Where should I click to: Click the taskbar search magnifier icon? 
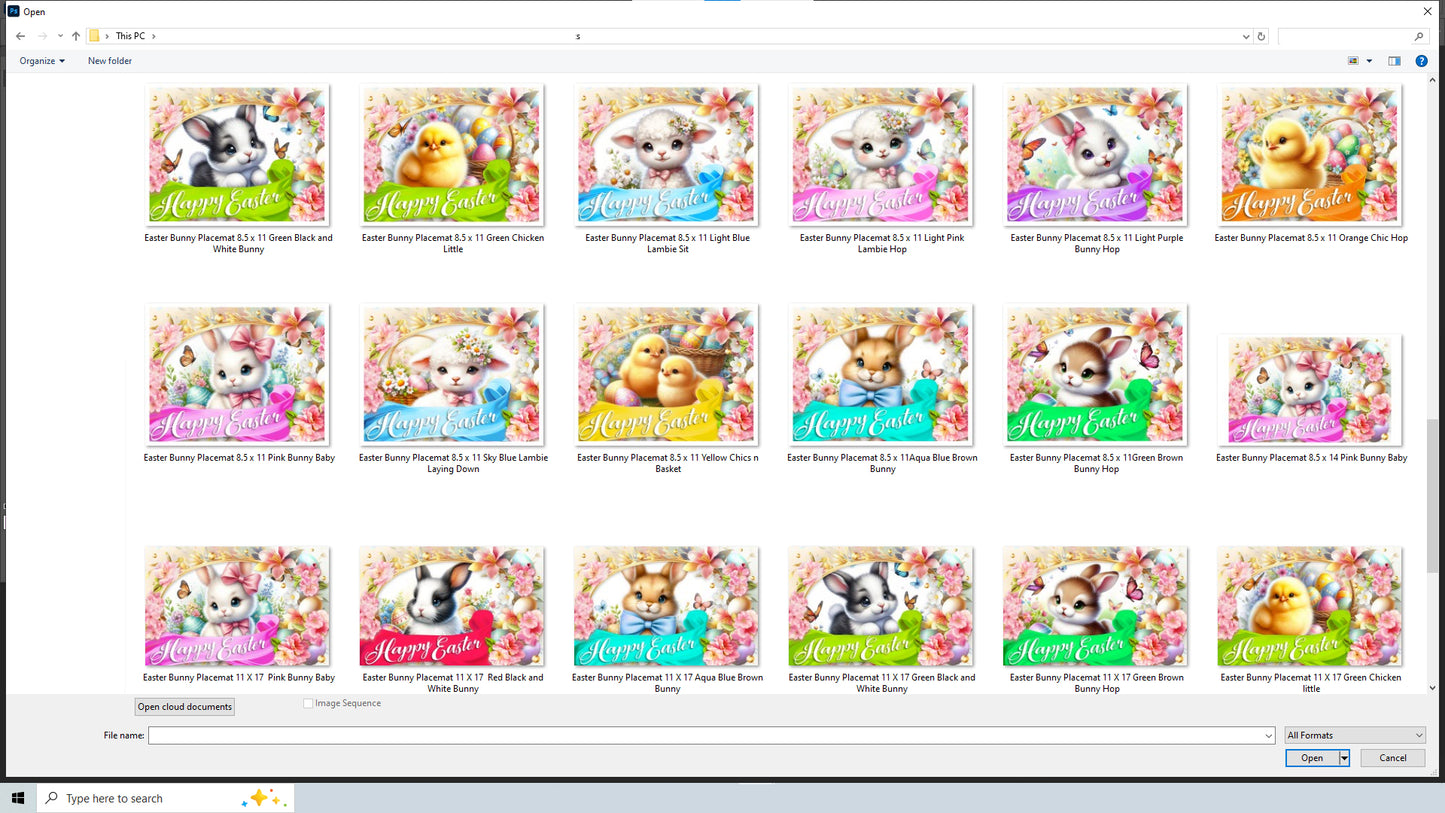[x=52, y=798]
